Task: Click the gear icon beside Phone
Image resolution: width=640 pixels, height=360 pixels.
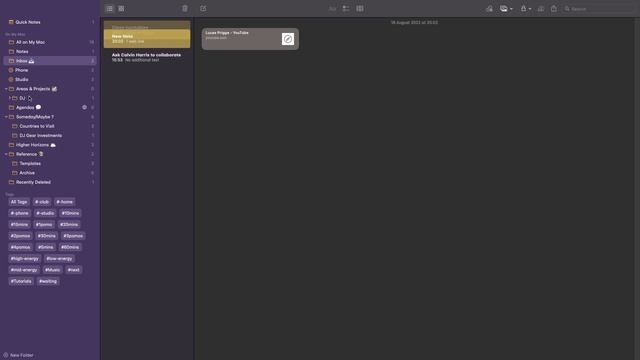Action: [x=11, y=70]
